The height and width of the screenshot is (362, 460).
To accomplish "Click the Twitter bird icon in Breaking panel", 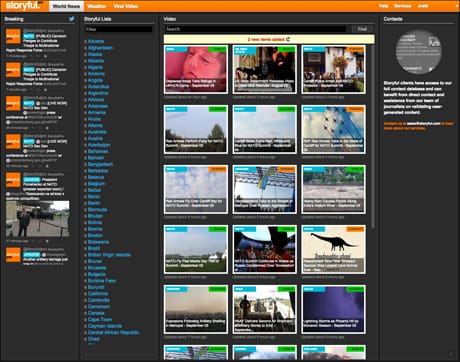I will point(72,19).
